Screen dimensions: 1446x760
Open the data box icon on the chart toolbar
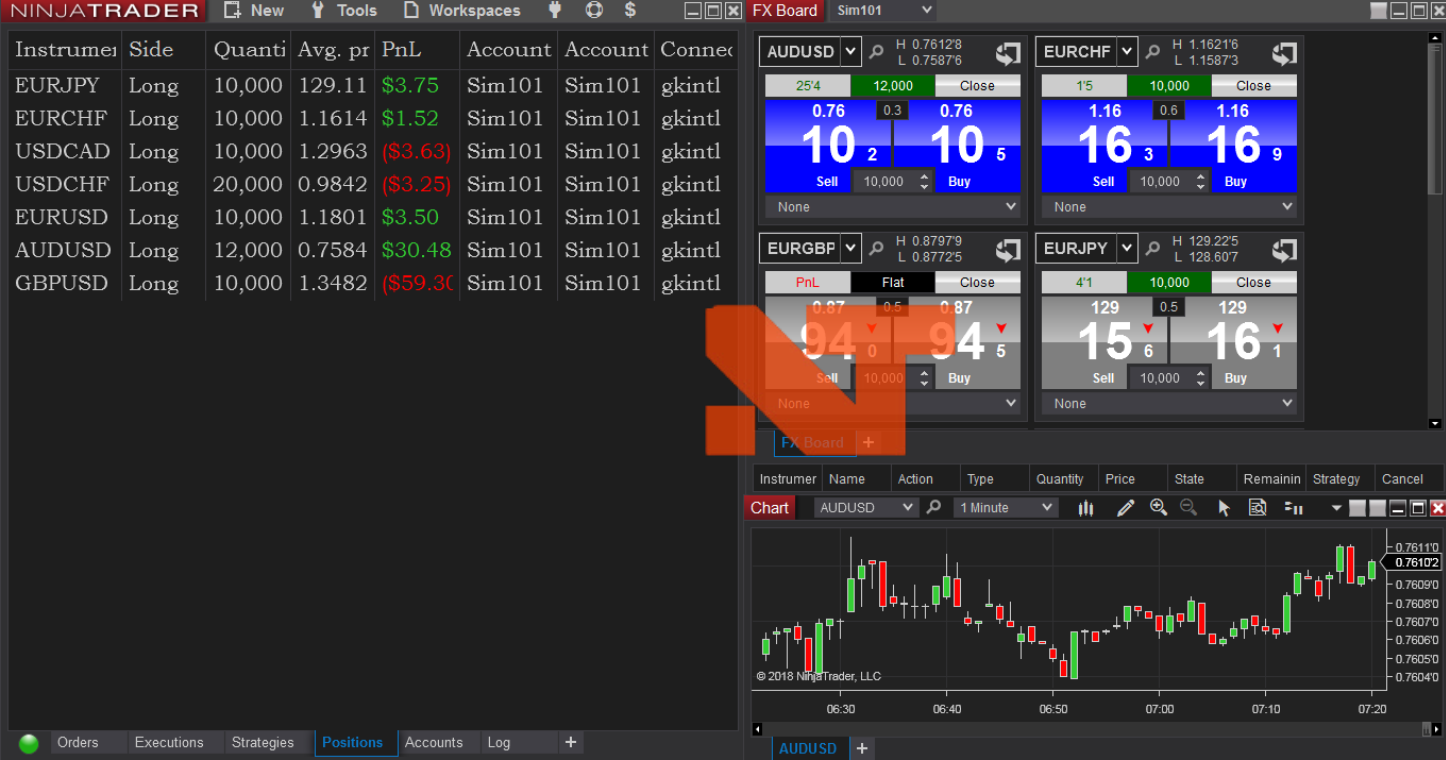tap(1257, 507)
